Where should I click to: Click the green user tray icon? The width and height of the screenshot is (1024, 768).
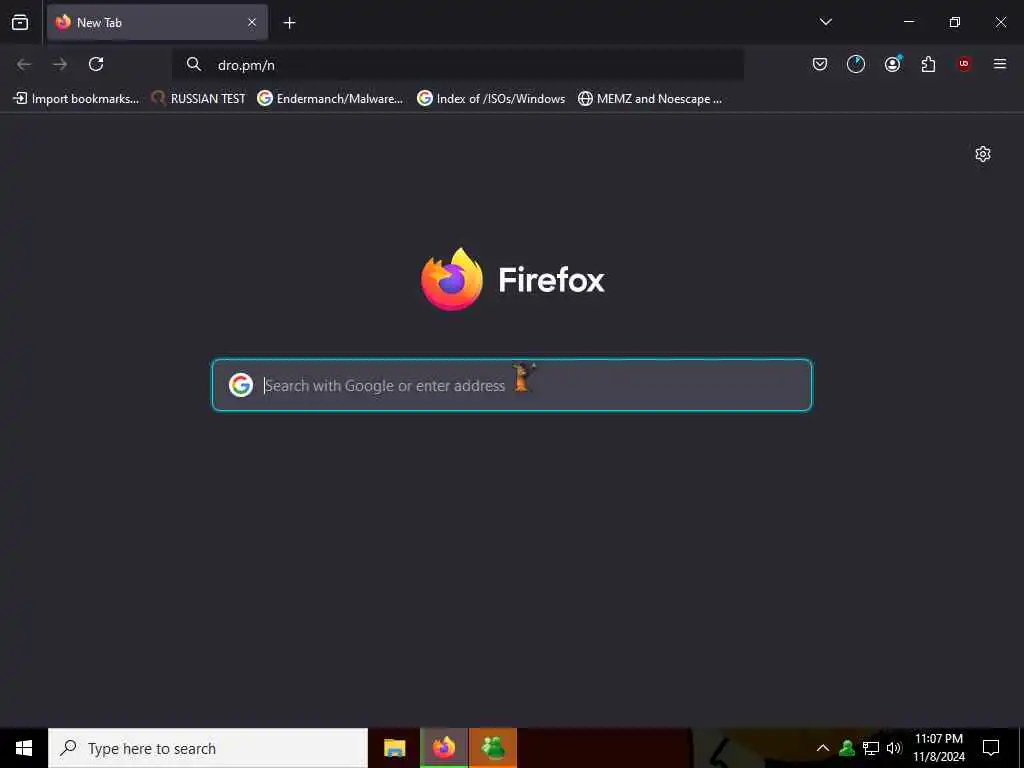coord(847,748)
